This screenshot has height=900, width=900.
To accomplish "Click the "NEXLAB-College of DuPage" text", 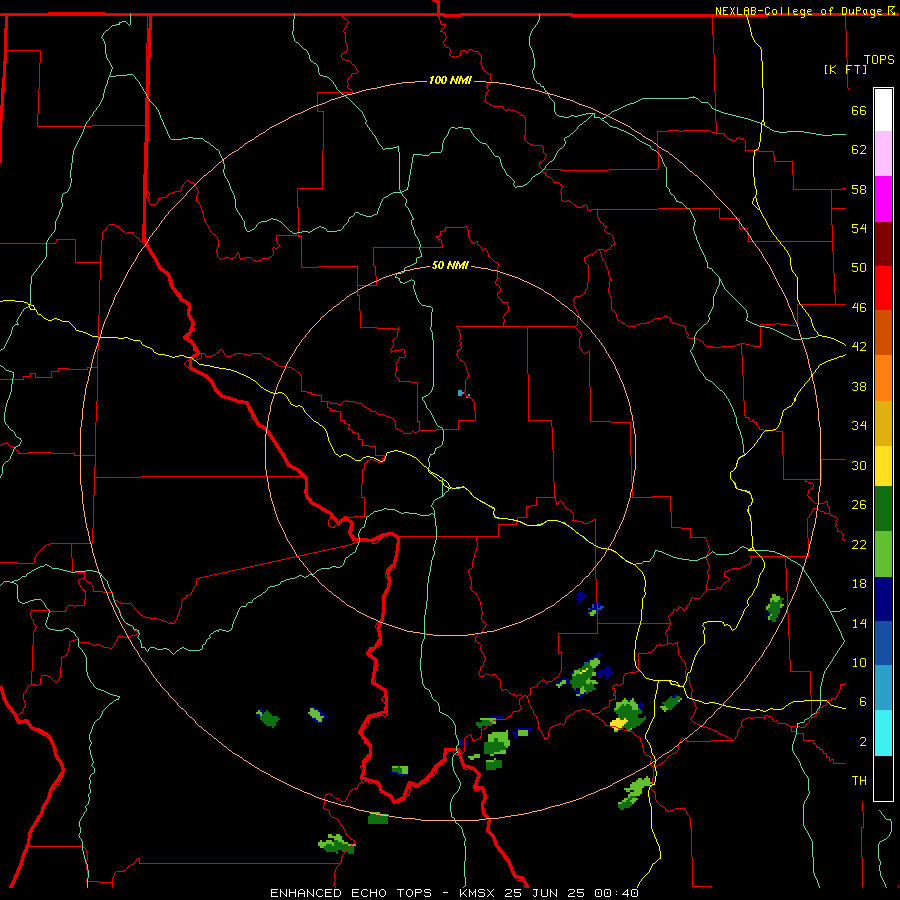I will tap(800, 10).
